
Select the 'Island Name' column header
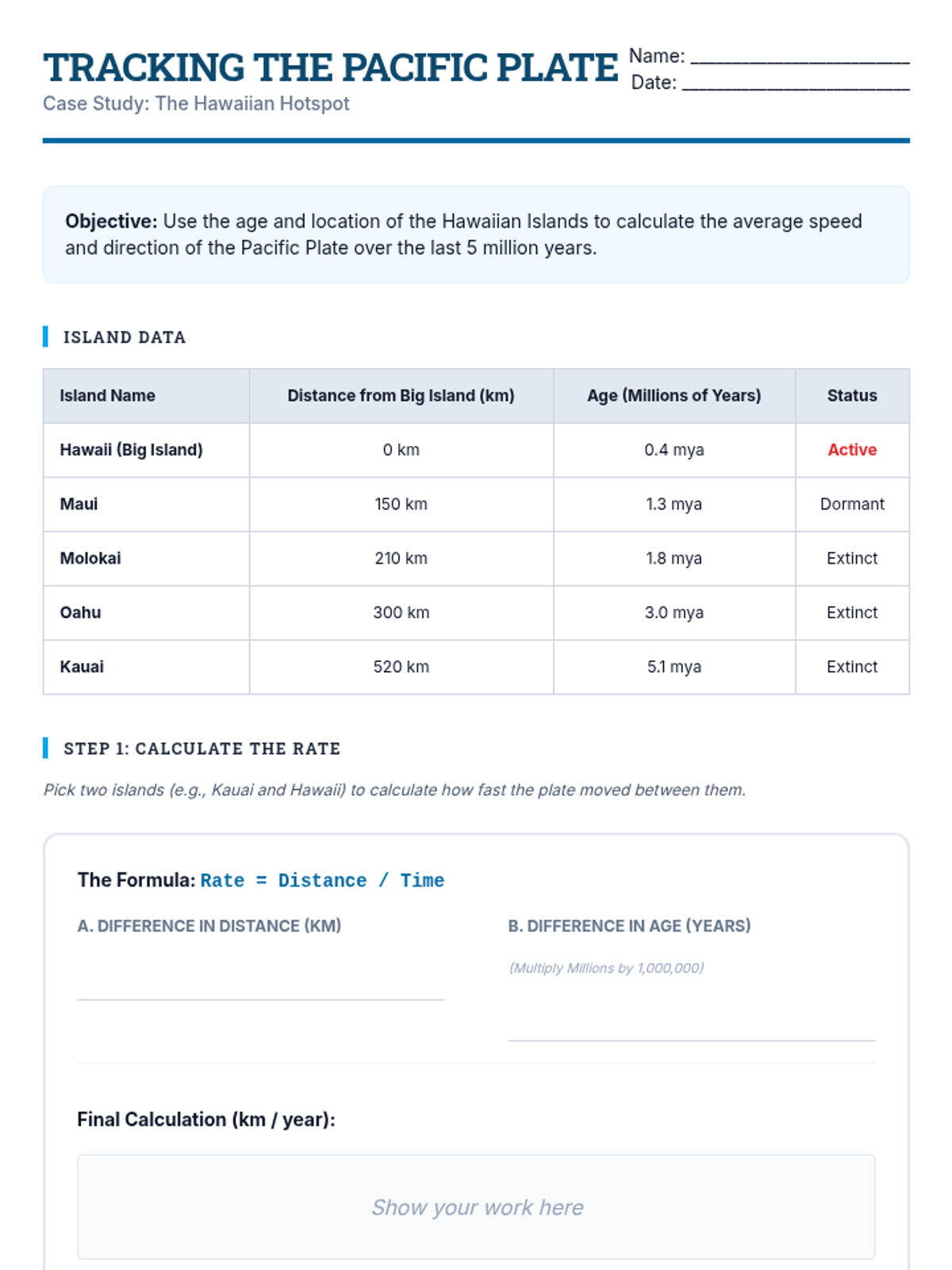[x=108, y=395]
